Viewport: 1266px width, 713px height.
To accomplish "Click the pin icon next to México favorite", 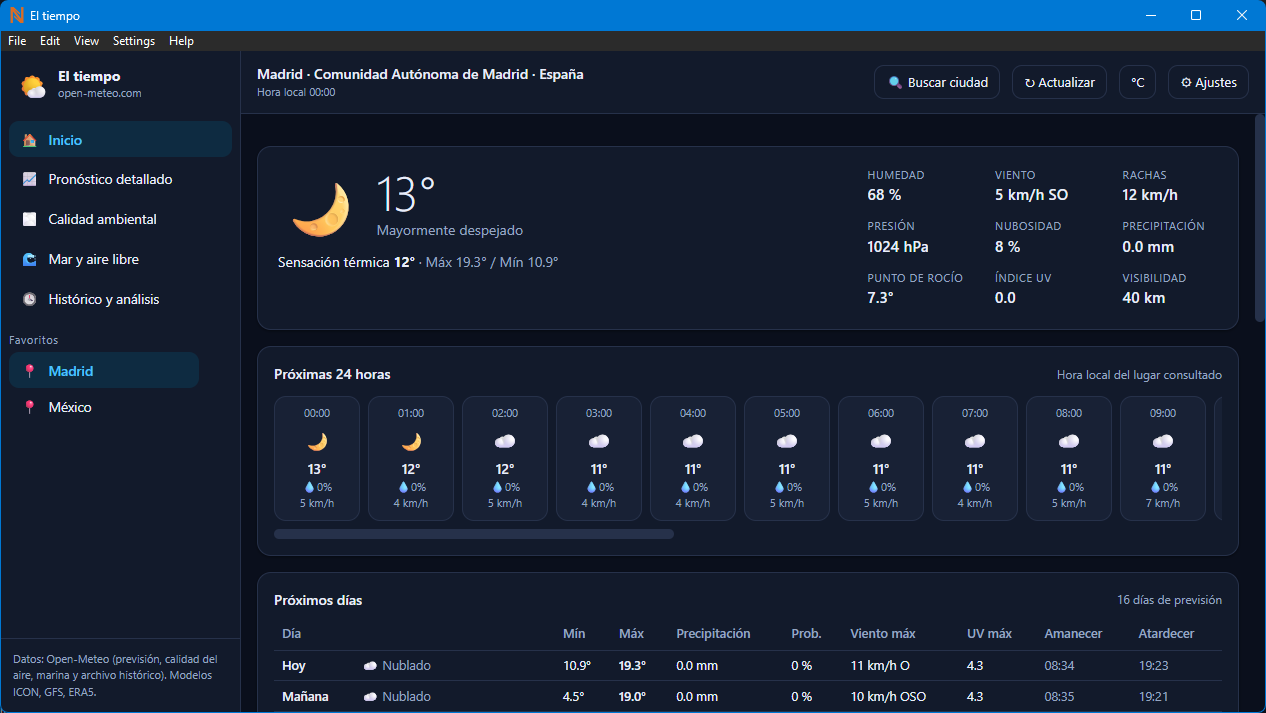I will click(30, 407).
